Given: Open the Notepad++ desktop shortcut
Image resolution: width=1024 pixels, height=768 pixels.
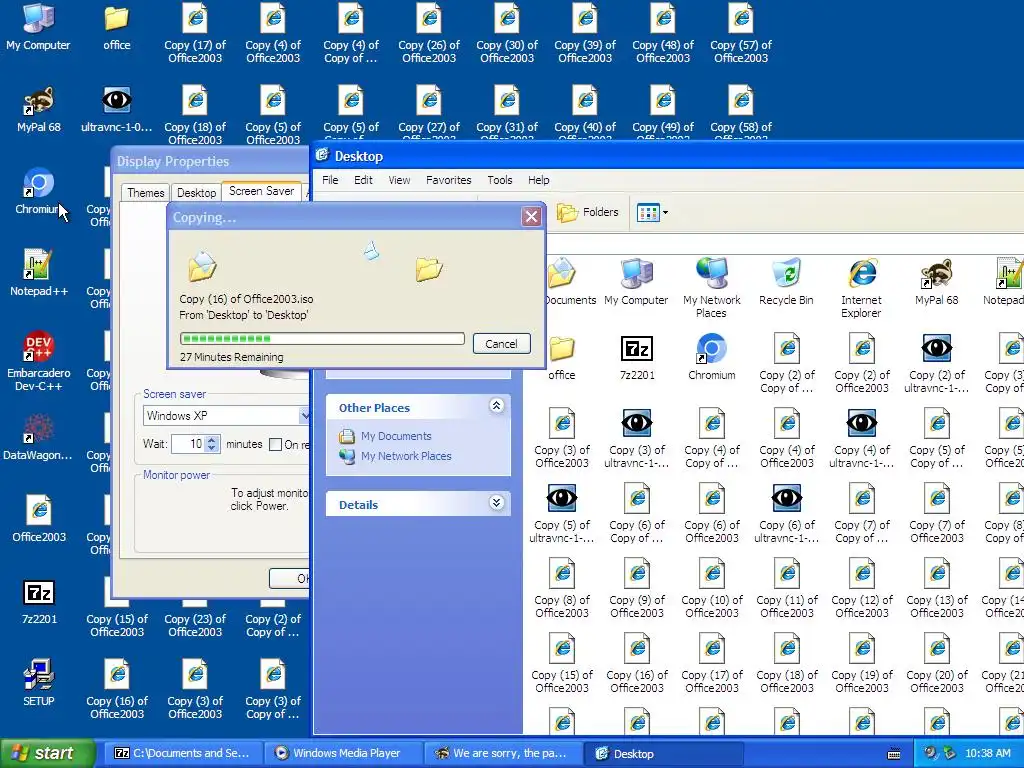Looking at the screenshot, I should [39, 273].
